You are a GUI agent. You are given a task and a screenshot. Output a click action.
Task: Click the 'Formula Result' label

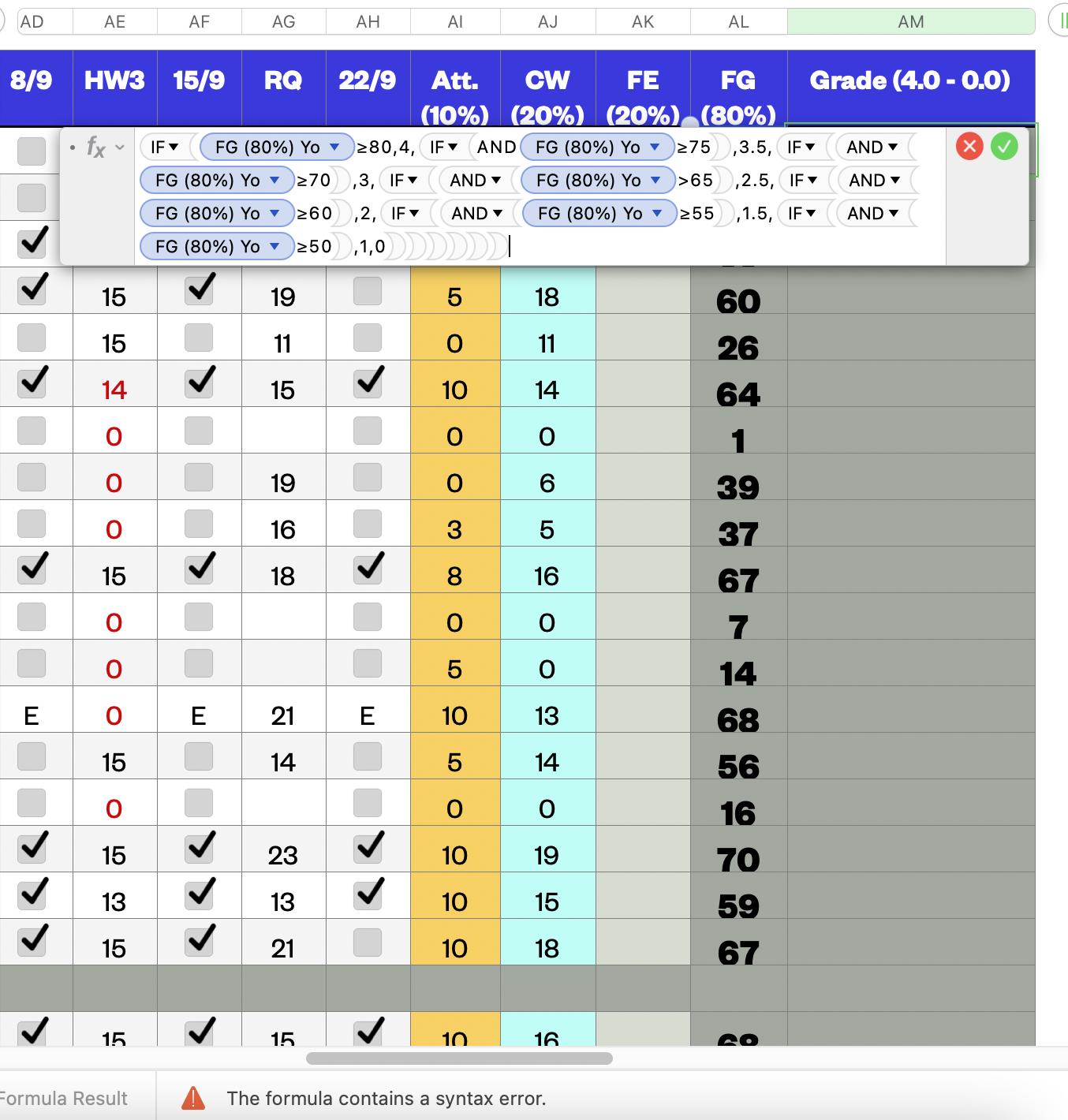pos(64,1098)
